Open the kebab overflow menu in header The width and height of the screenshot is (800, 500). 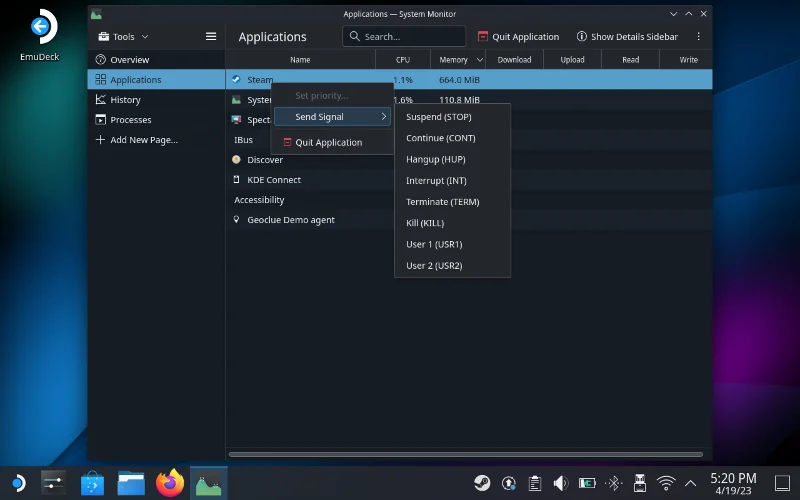[x=698, y=37]
